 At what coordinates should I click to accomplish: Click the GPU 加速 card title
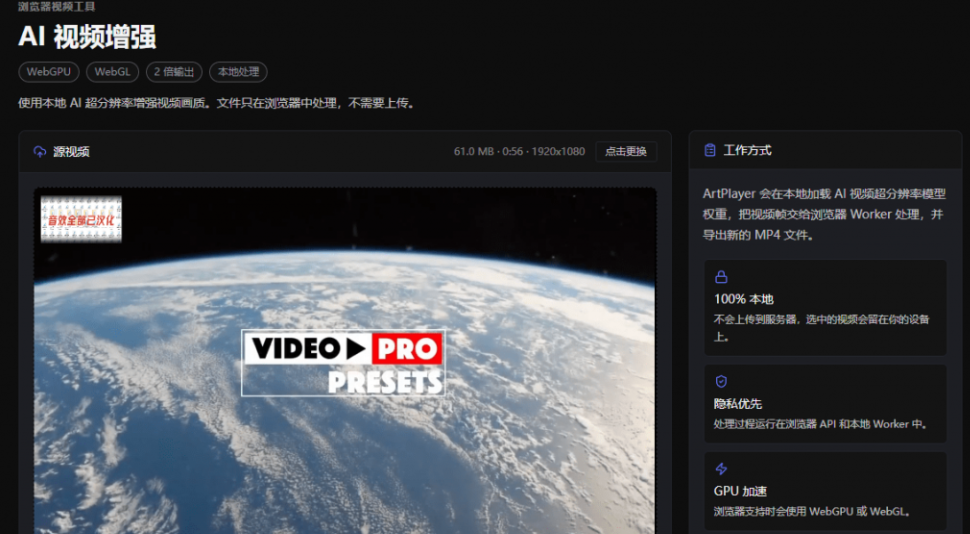pos(740,491)
